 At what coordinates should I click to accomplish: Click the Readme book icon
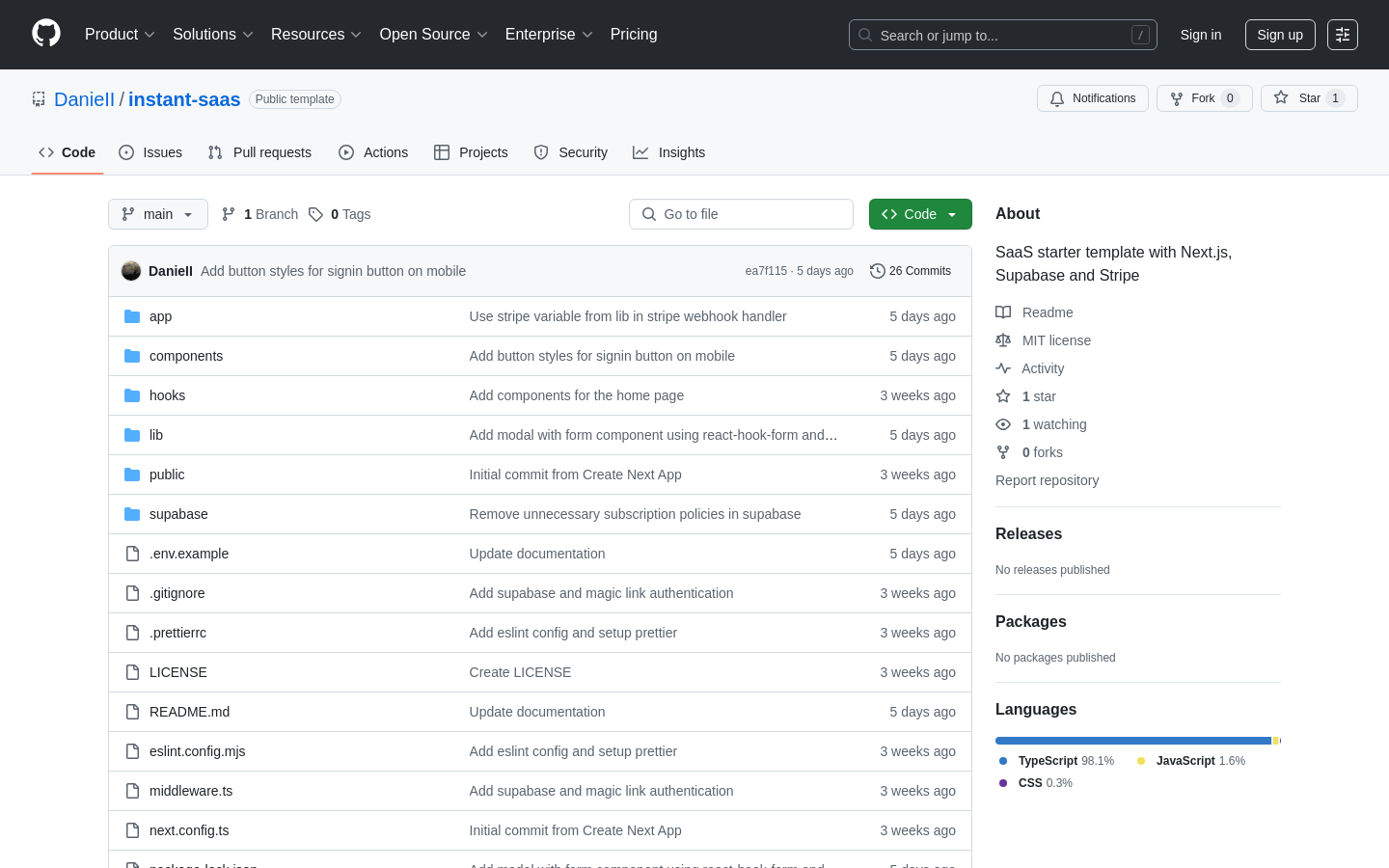[1003, 312]
